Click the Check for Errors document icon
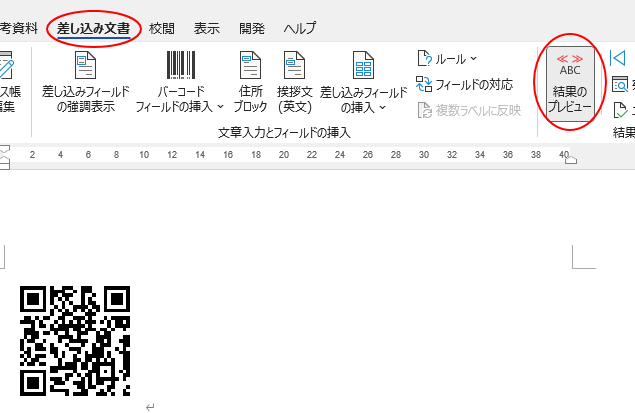This screenshot has width=635, height=413. [x=621, y=108]
